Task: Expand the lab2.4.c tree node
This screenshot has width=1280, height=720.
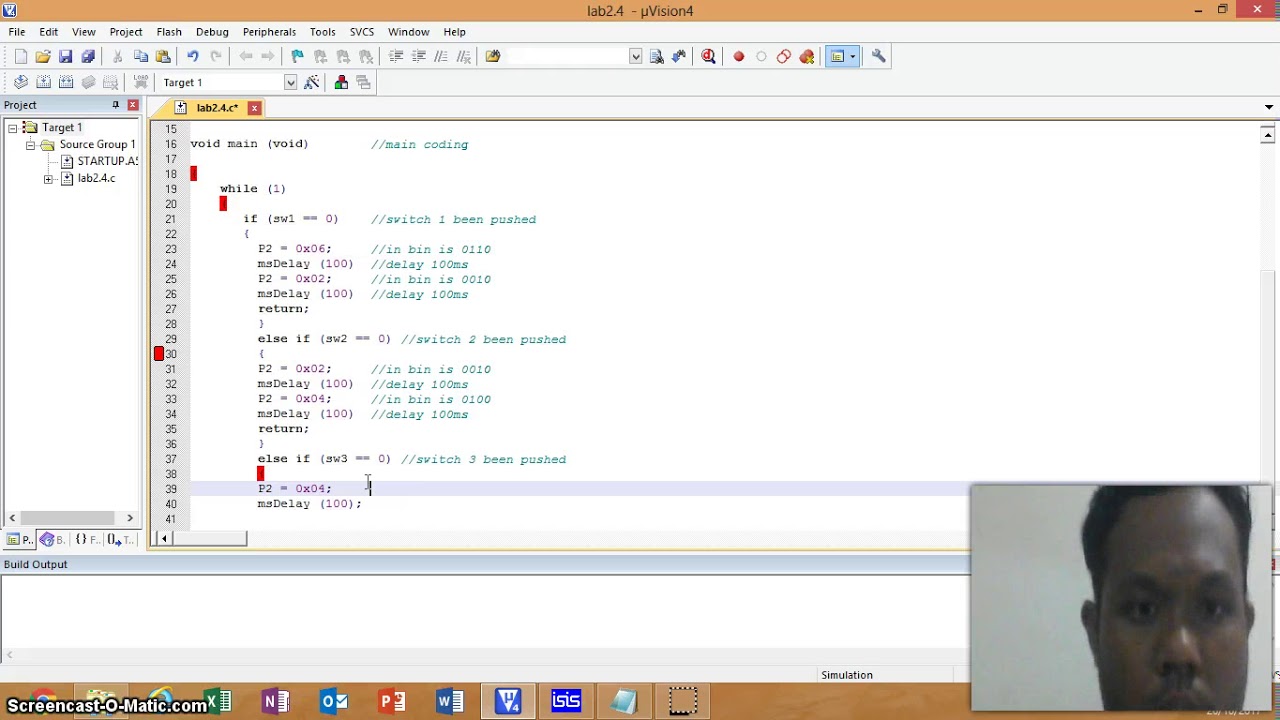Action: click(x=48, y=179)
